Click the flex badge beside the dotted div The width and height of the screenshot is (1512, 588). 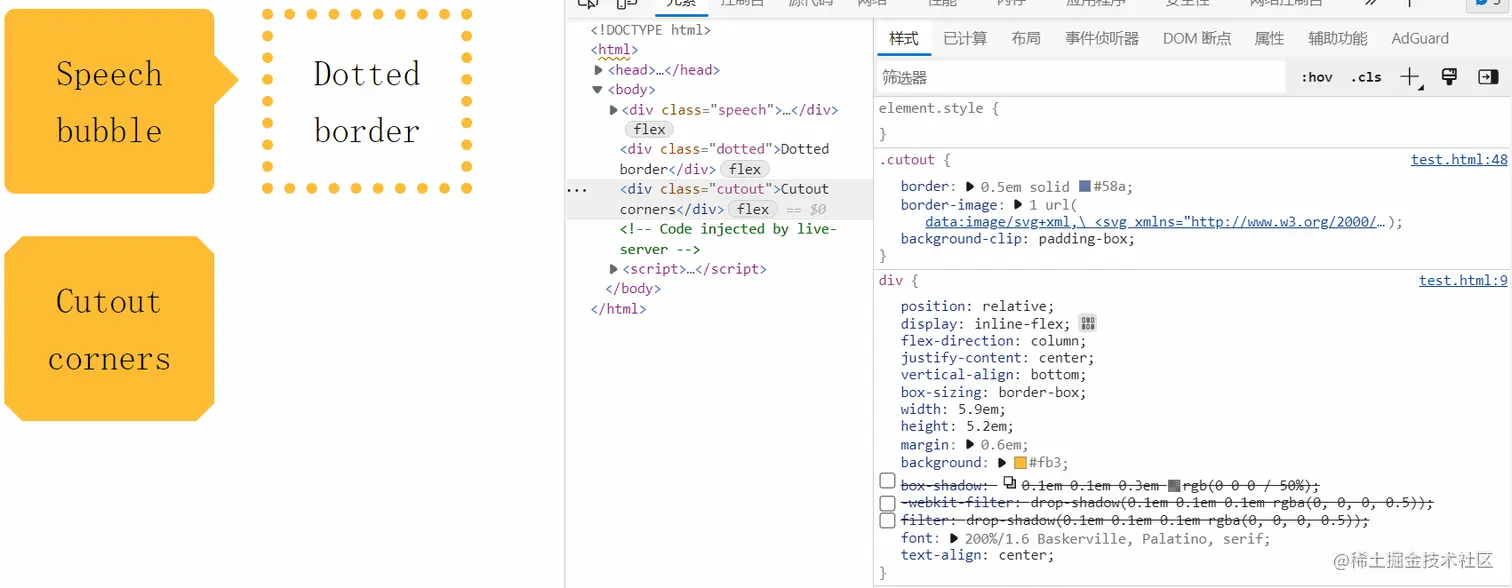(x=745, y=169)
